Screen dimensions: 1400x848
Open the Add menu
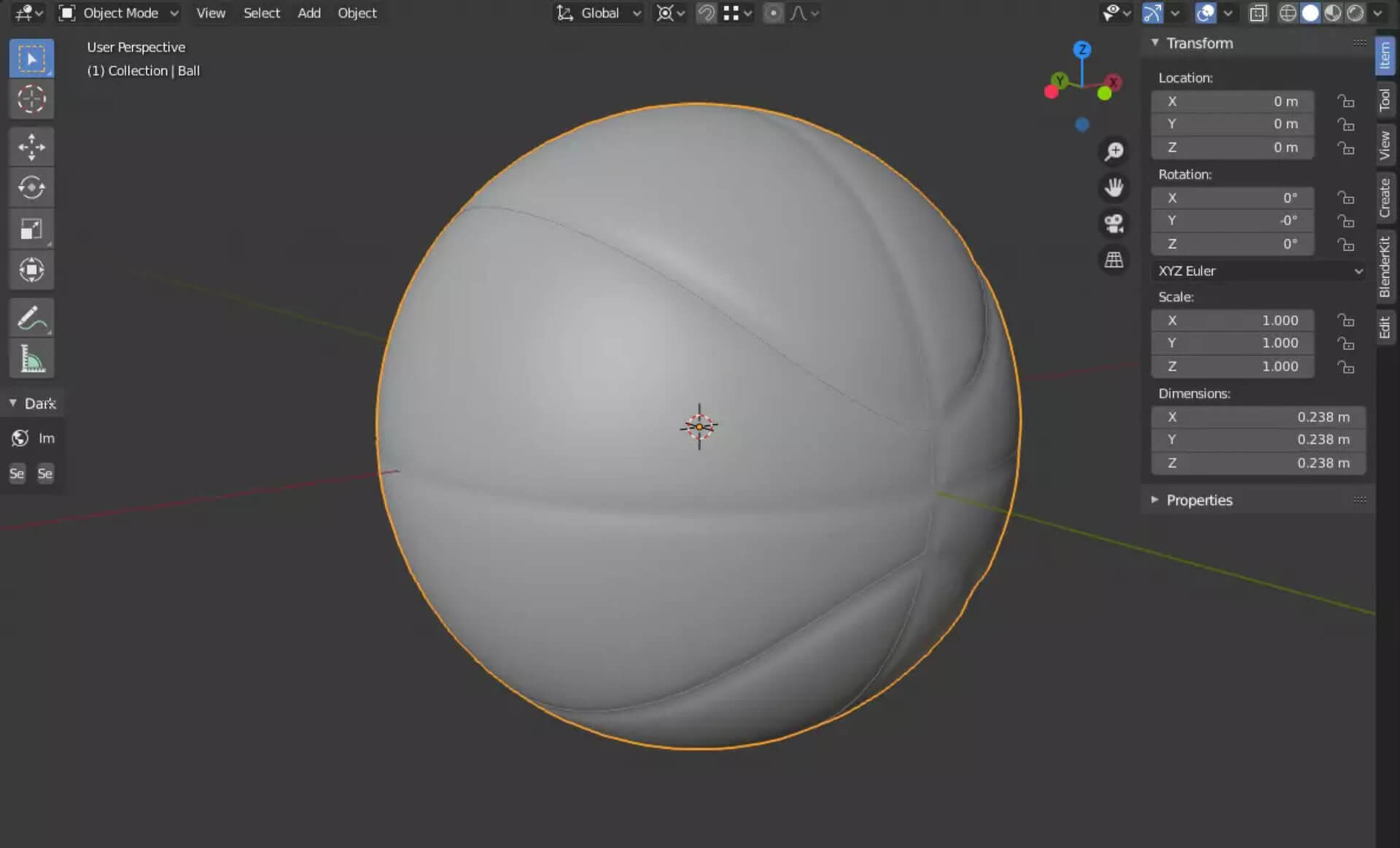(x=309, y=13)
